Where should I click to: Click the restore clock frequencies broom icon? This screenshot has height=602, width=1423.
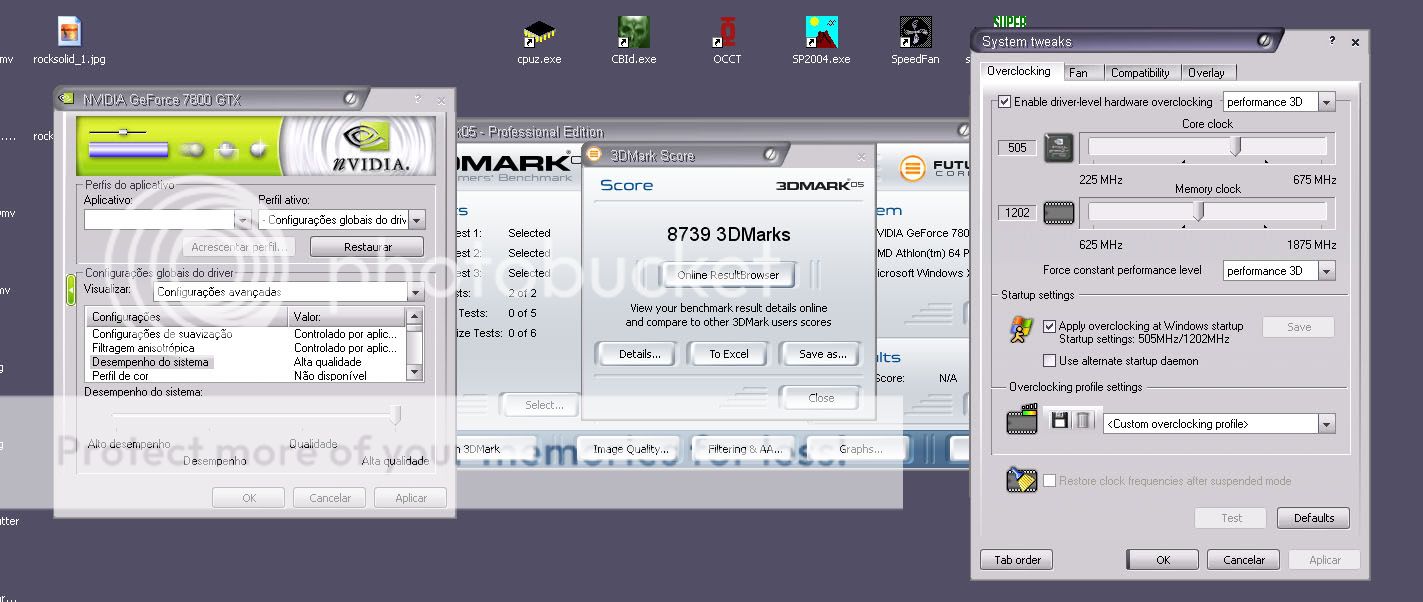(x=1021, y=481)
